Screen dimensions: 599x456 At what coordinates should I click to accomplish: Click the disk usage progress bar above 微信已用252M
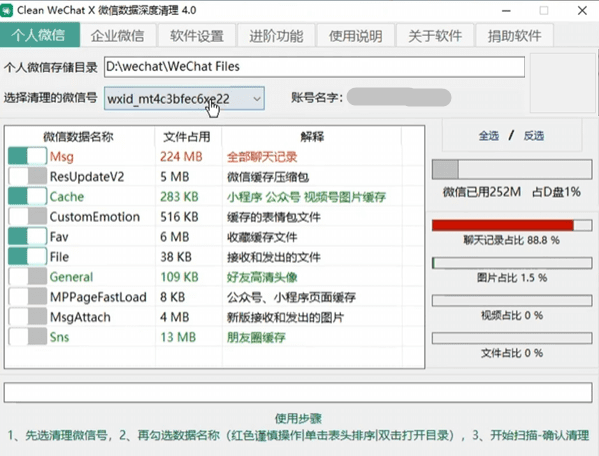click(x=512, y=169)
